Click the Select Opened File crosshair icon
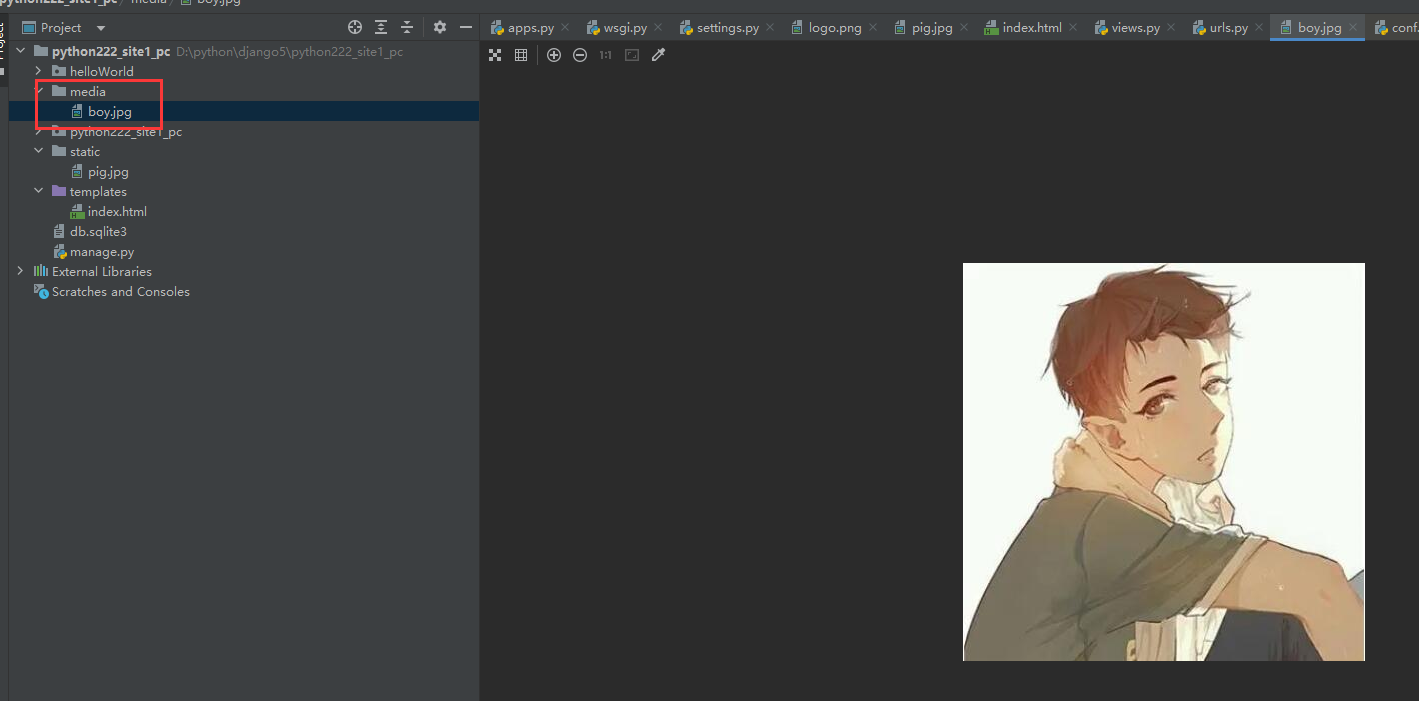 (355, 27)
